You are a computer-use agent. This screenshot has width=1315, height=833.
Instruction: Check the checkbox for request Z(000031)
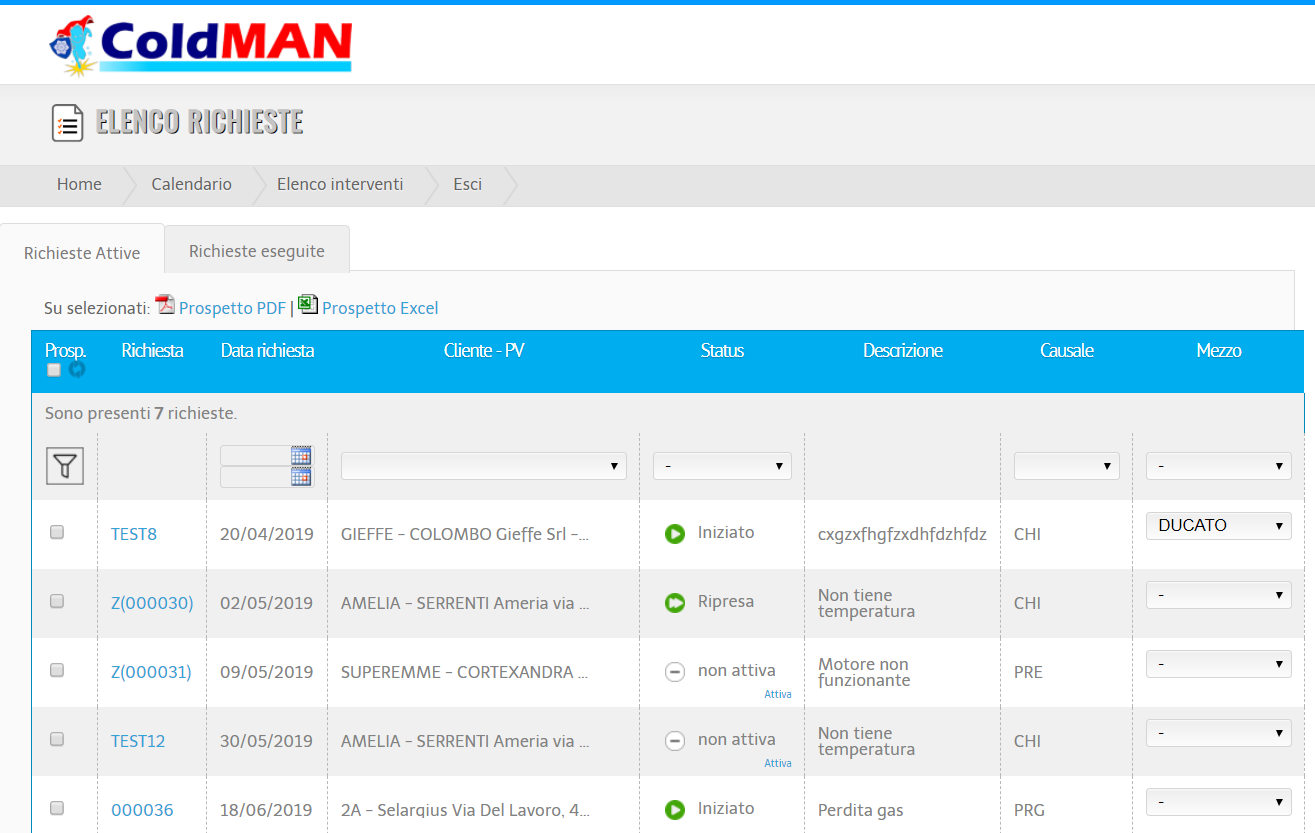click(57, 670)
